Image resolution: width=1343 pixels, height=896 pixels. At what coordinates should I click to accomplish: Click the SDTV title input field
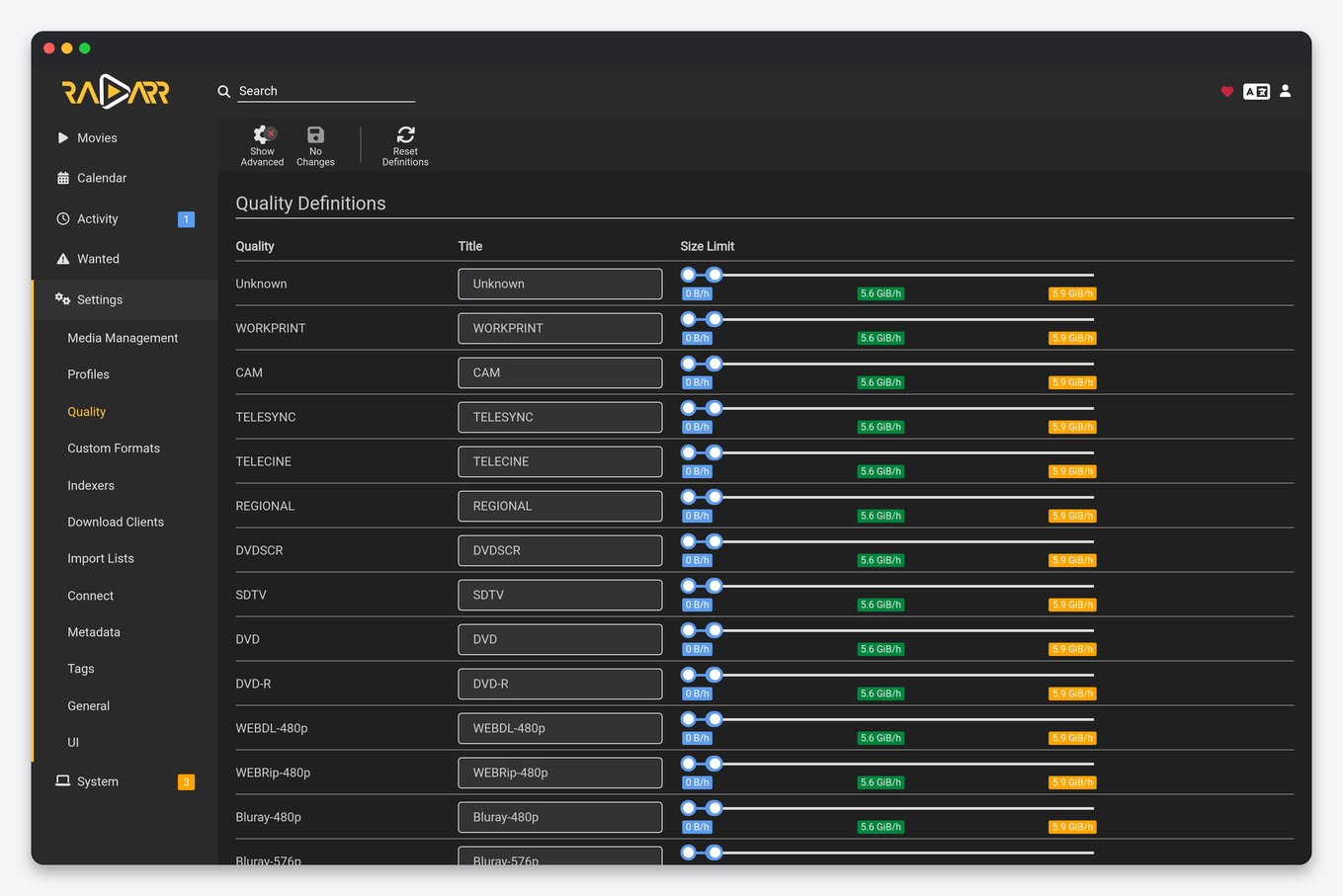560,595
